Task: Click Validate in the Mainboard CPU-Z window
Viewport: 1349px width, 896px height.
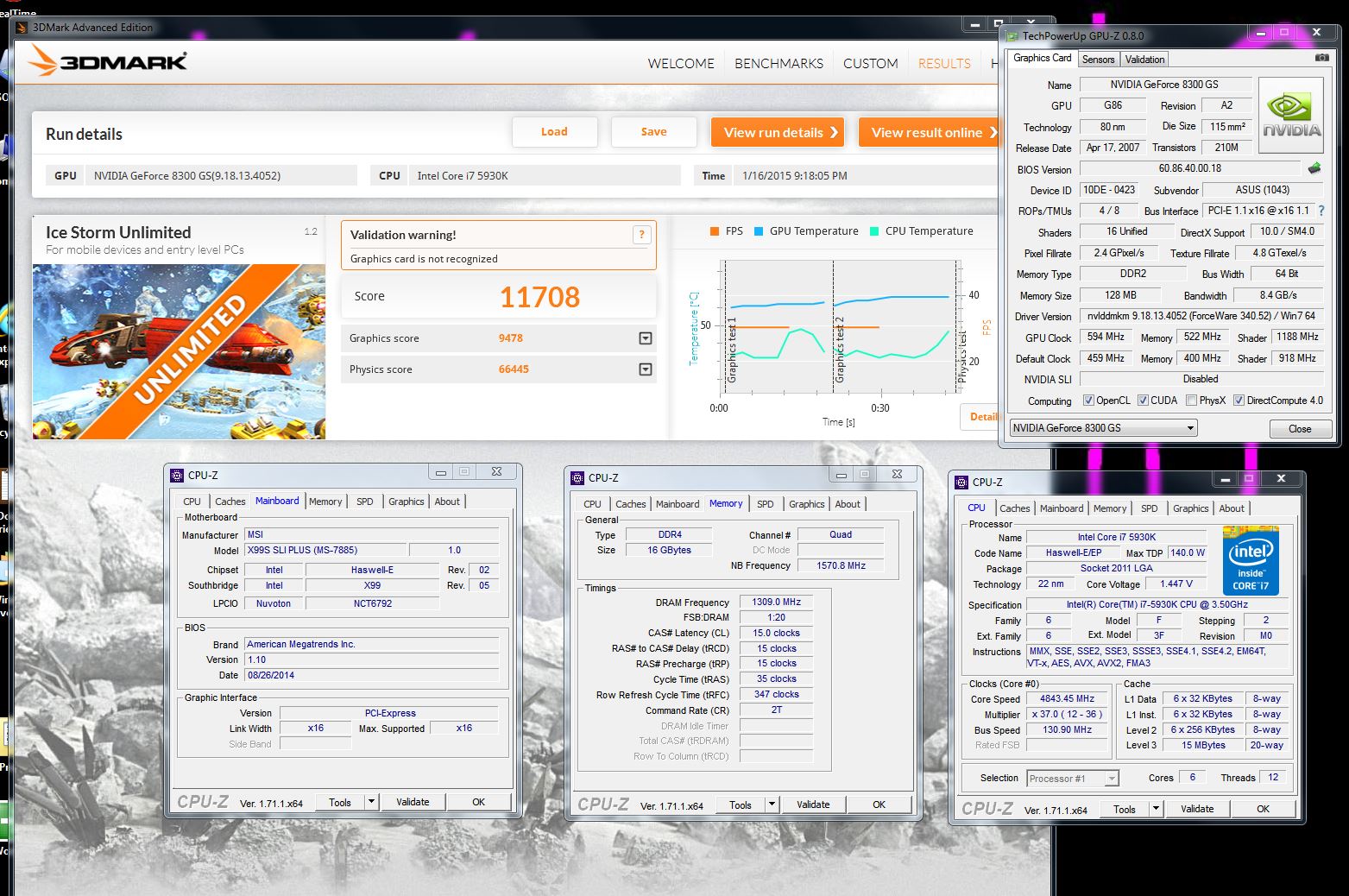Action: click(x=413, y=802)
